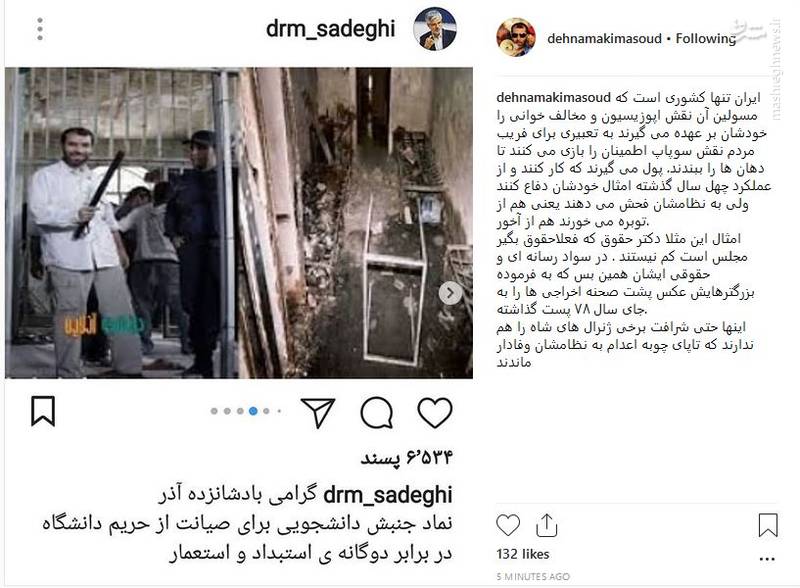Screen dimensions: 800x588
Task: Open three-dot options on drm_sadeghi post
Action: tap(40, 29)
